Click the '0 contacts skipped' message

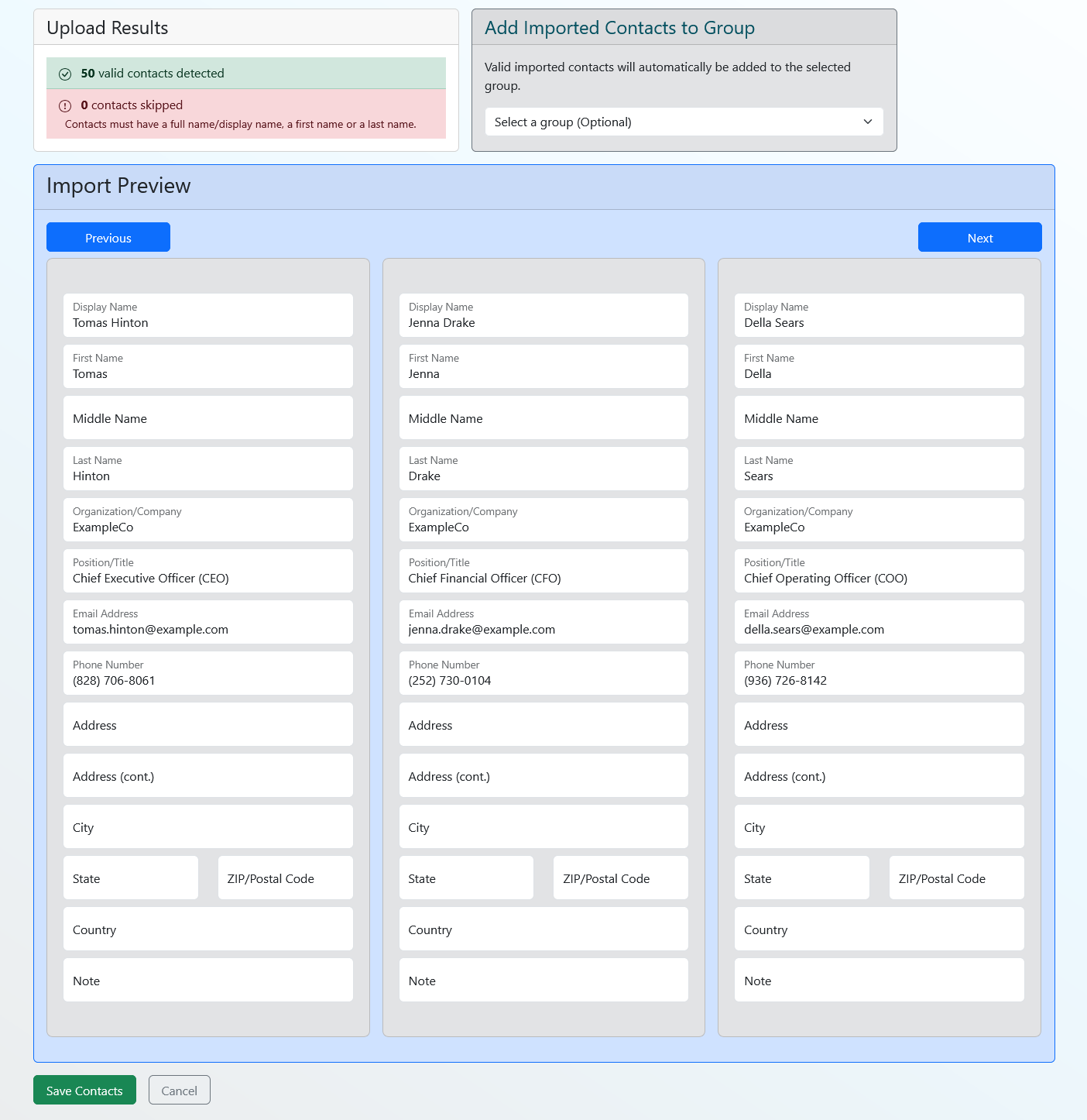[x=132, y=105]
